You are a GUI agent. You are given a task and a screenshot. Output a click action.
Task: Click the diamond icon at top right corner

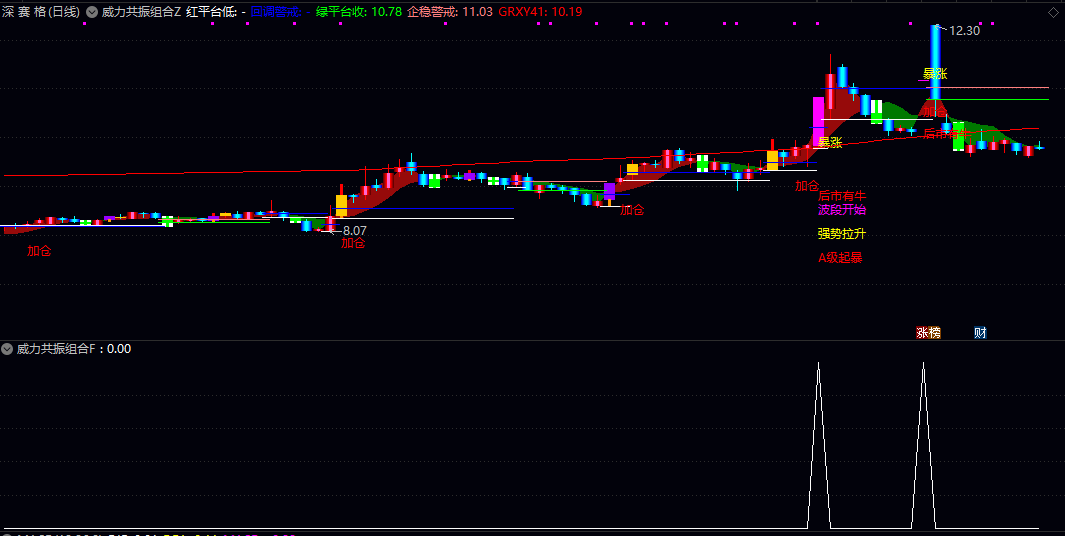(1053, 12)
